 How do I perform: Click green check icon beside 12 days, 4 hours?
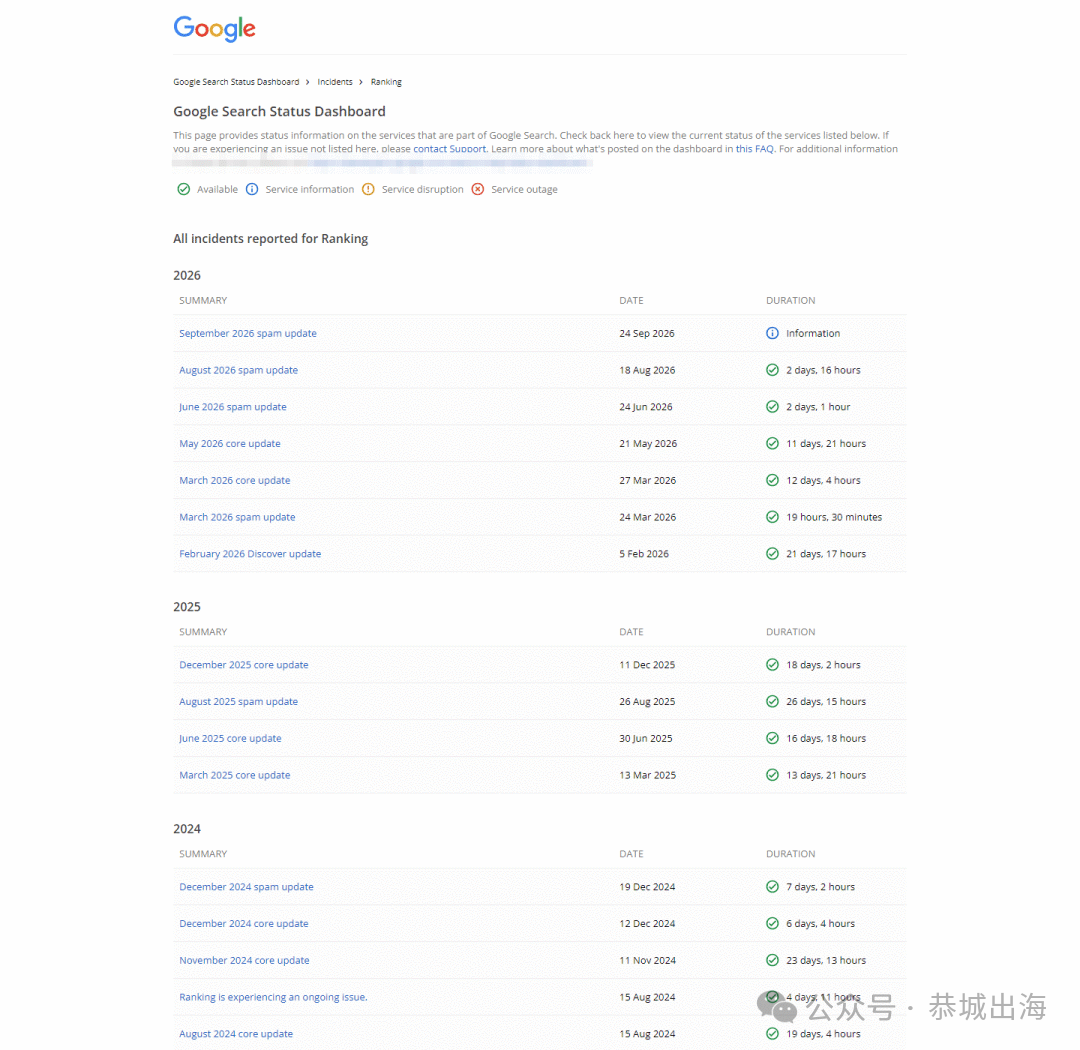tap(773, 480)
